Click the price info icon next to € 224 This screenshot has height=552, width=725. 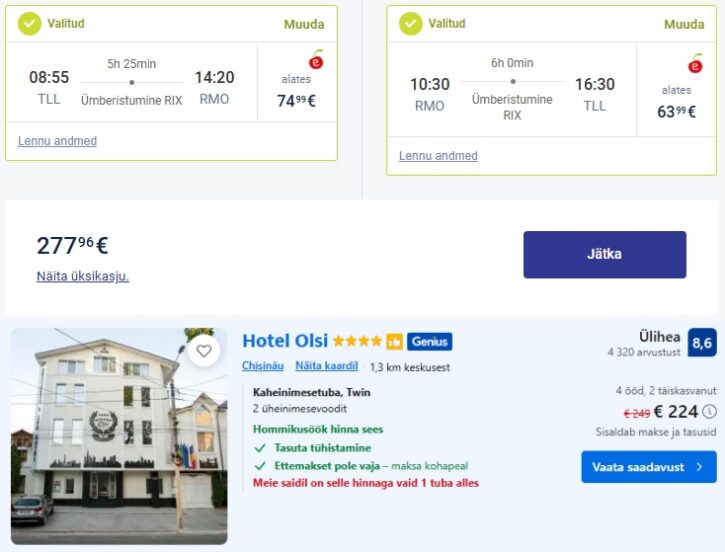click(x=709, y=411)
